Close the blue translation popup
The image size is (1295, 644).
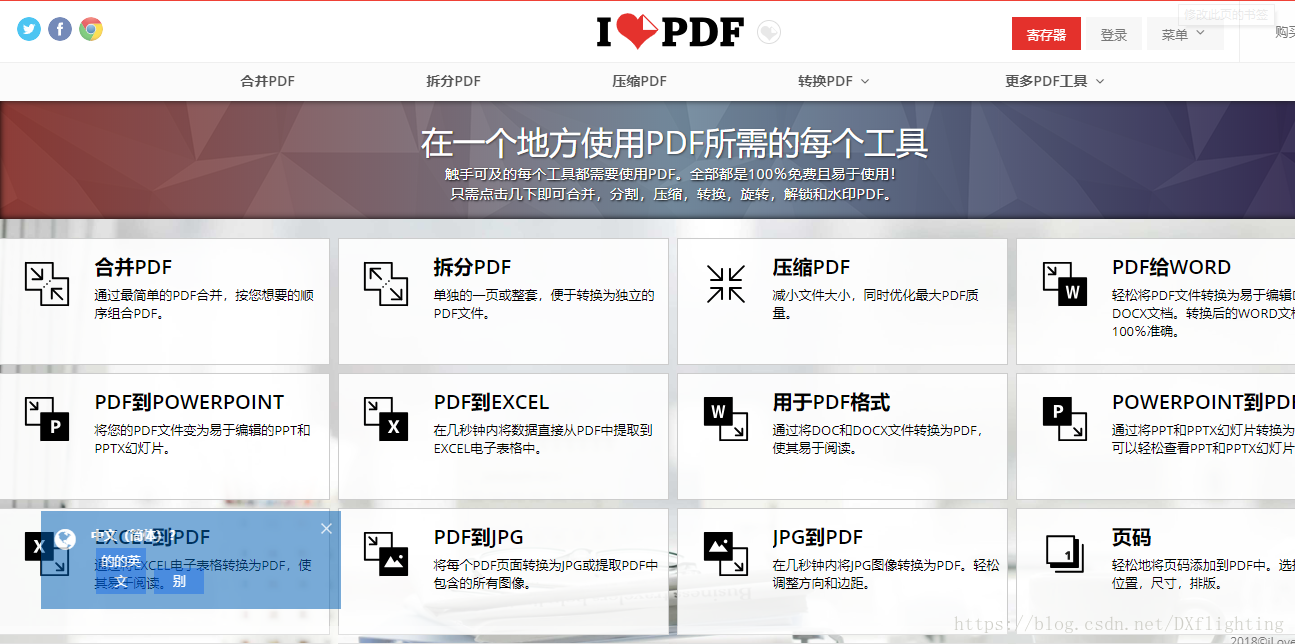326,528
